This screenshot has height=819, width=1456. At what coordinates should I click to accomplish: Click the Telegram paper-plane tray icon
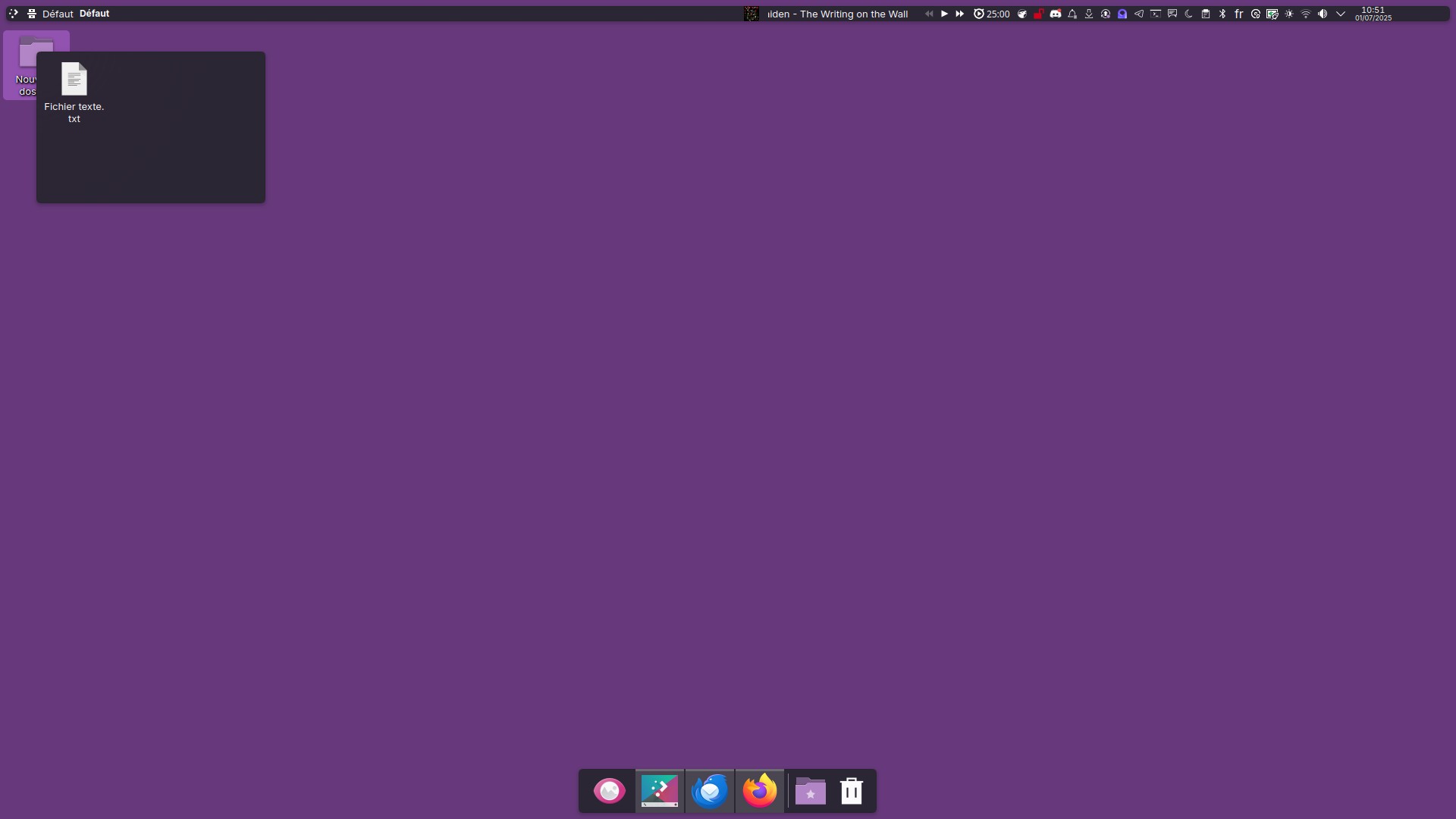pyautogui.click(x=1139, y=14)
